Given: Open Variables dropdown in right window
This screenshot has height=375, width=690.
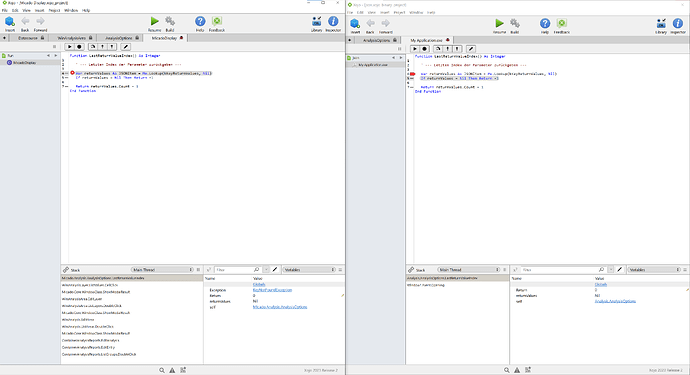Looking at the screenshot, I should 654,269.
